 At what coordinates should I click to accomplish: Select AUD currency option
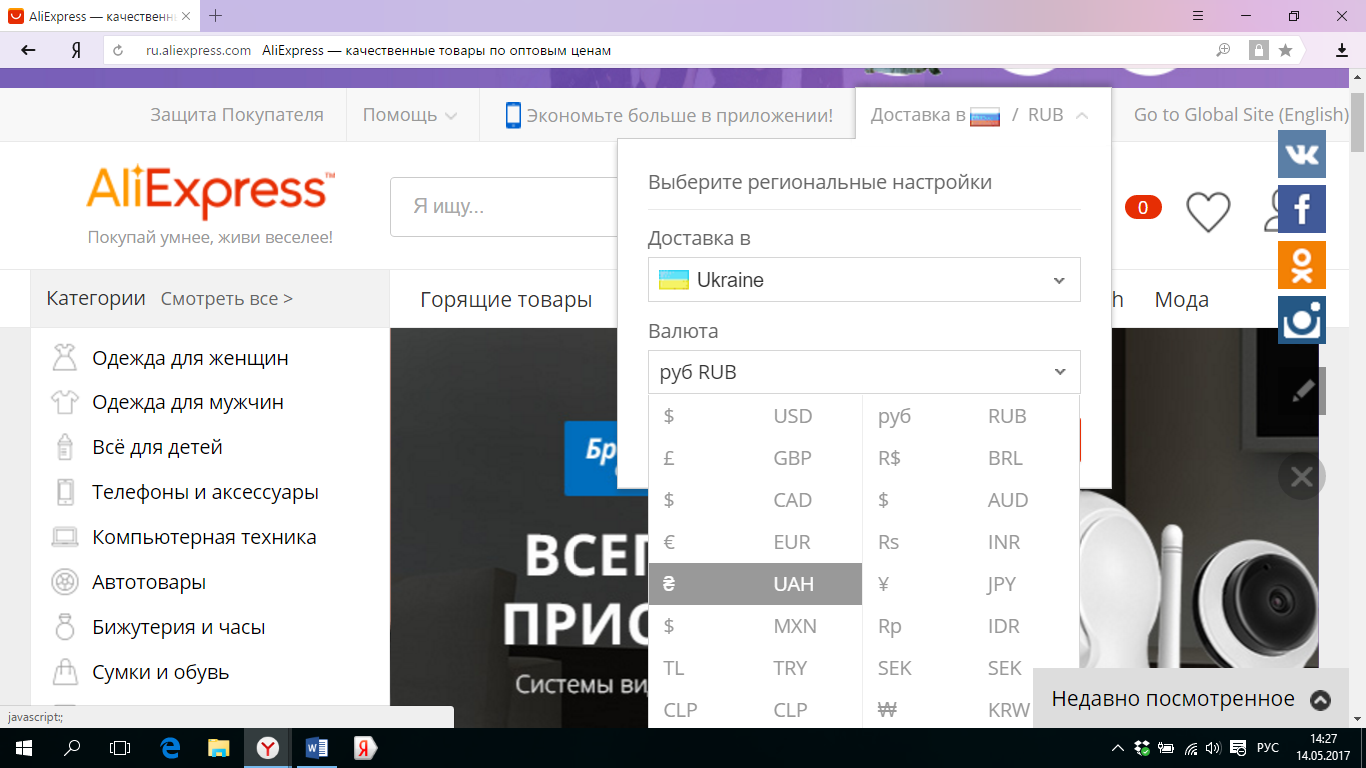point(971,500)
